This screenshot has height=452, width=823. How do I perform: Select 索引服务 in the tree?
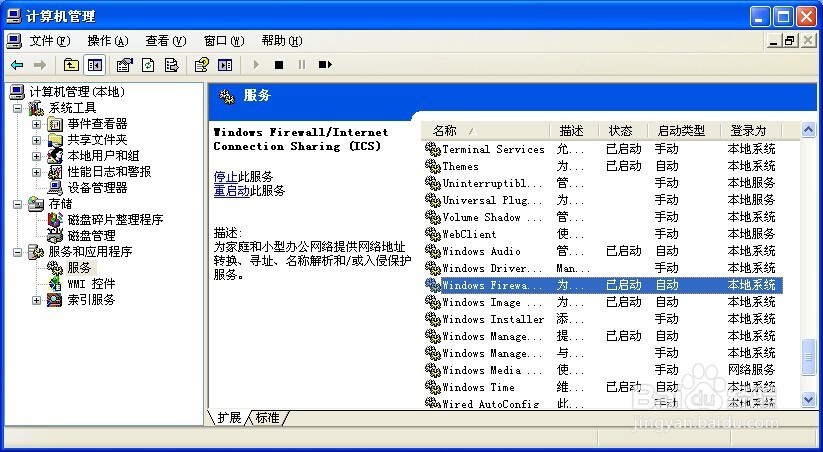pyautogui.click(x=91, y=300)
